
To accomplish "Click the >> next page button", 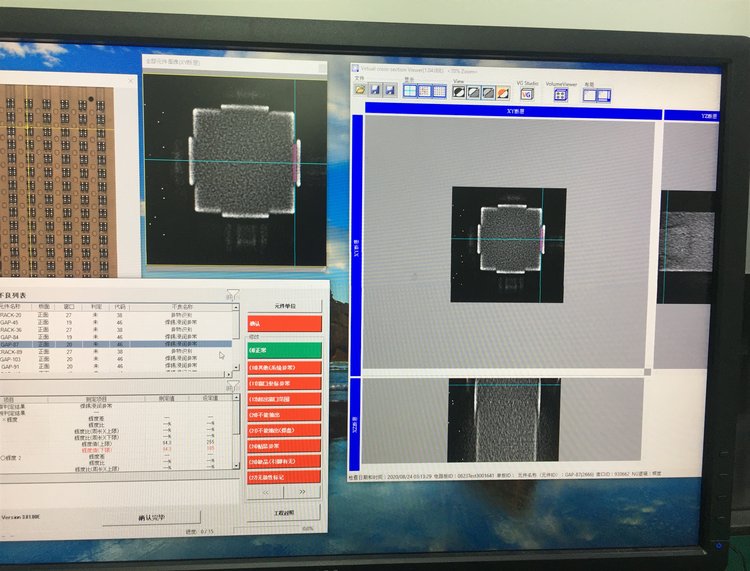I will point(302,492).
